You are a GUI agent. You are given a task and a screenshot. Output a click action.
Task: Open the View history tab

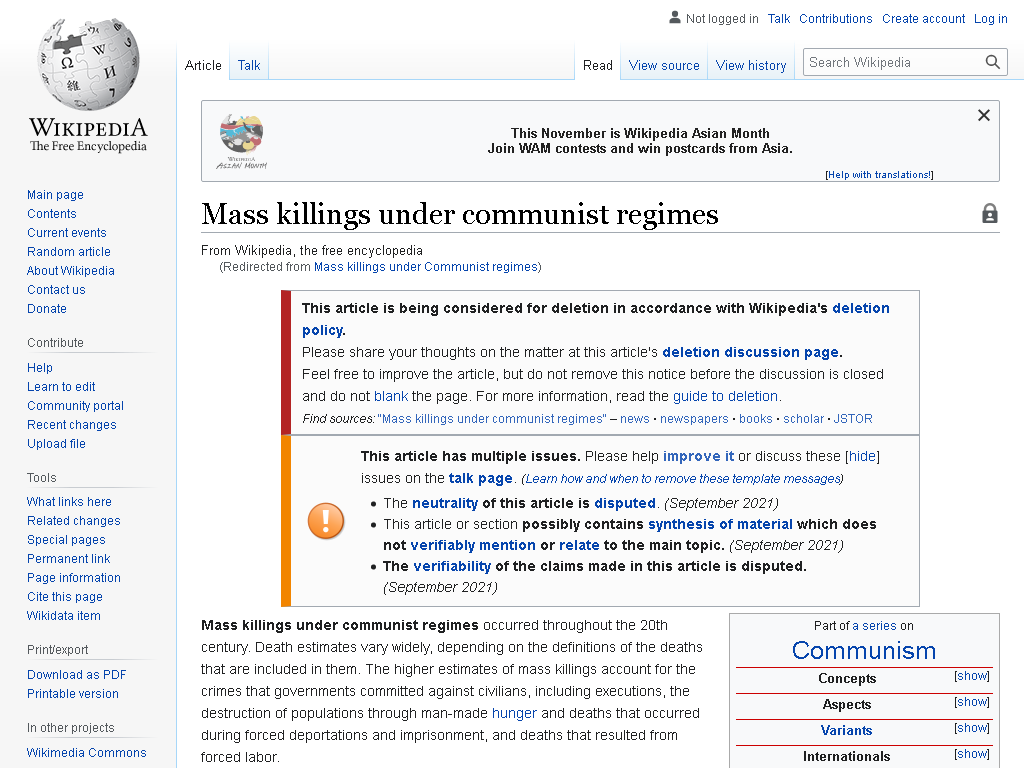coord(751,65)
